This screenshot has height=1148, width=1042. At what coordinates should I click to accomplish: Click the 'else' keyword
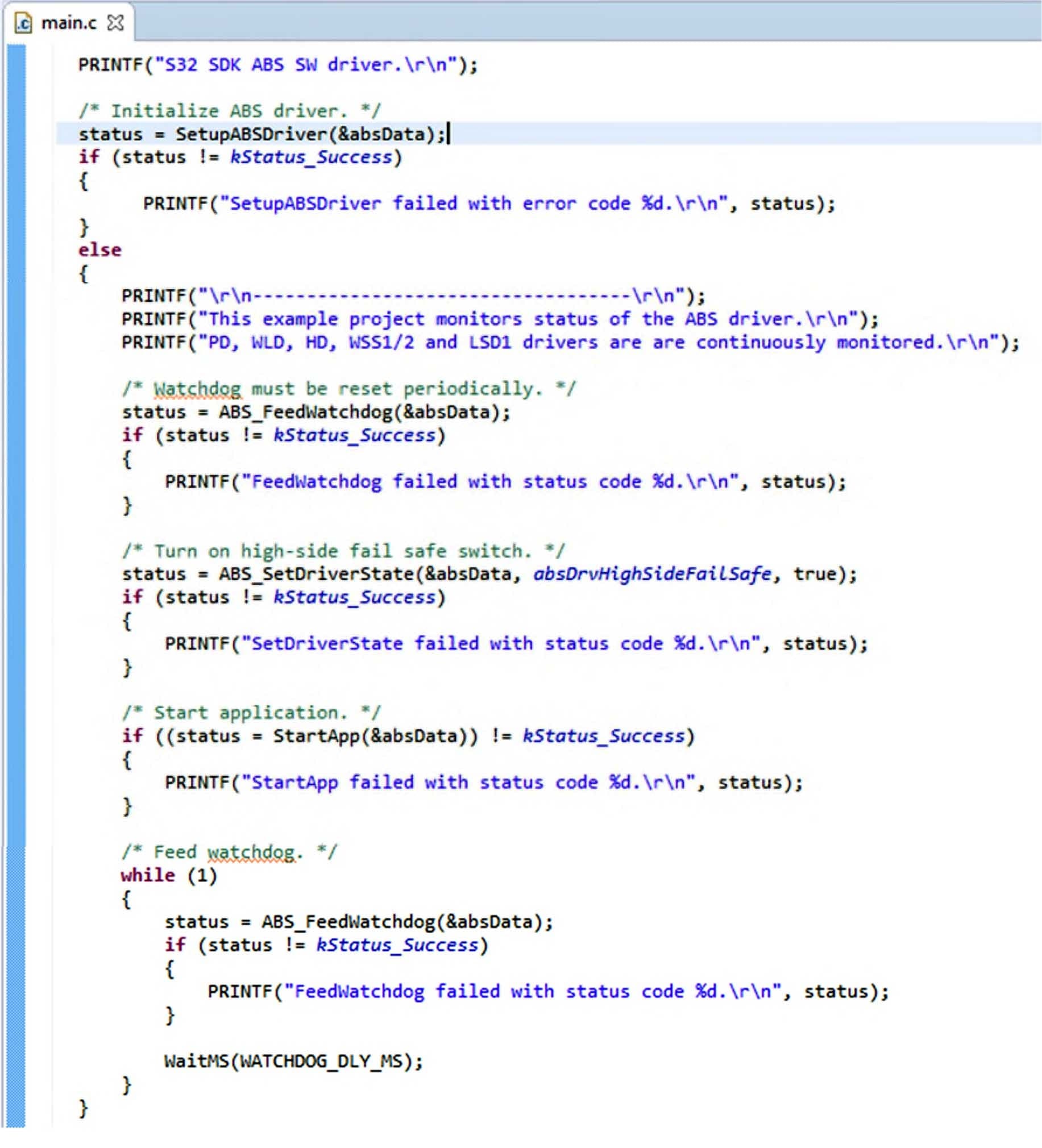99,250
